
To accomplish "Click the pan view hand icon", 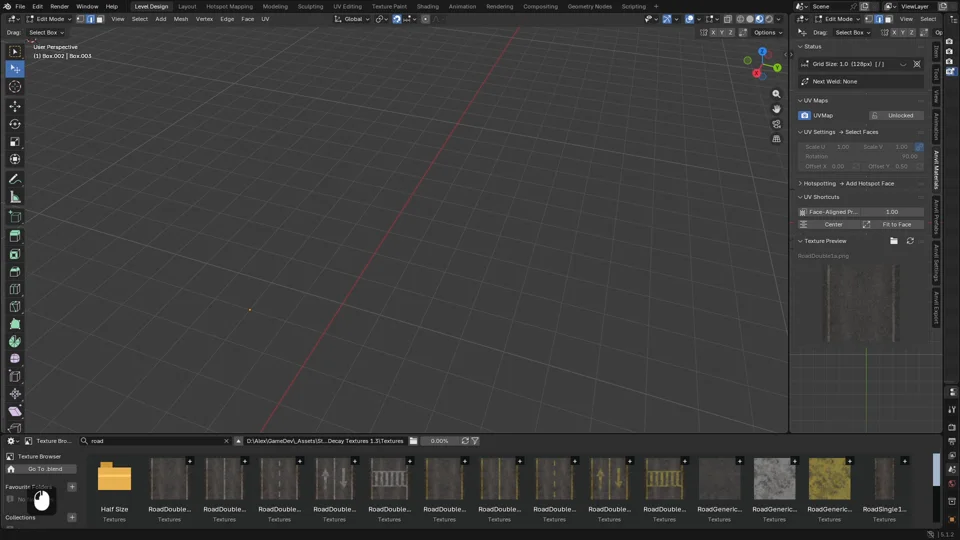I will point(776,109).
